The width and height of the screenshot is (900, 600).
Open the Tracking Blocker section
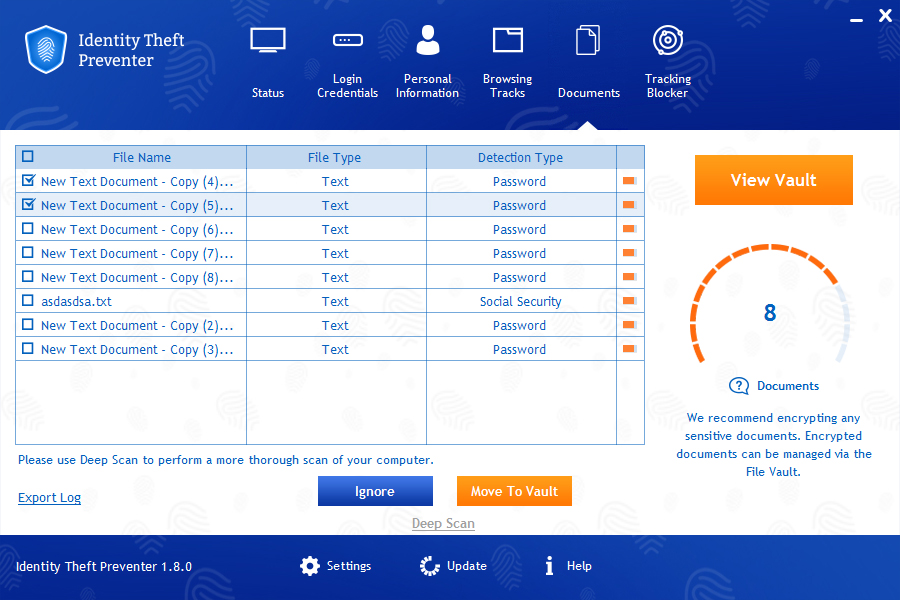tap(667, 60)
